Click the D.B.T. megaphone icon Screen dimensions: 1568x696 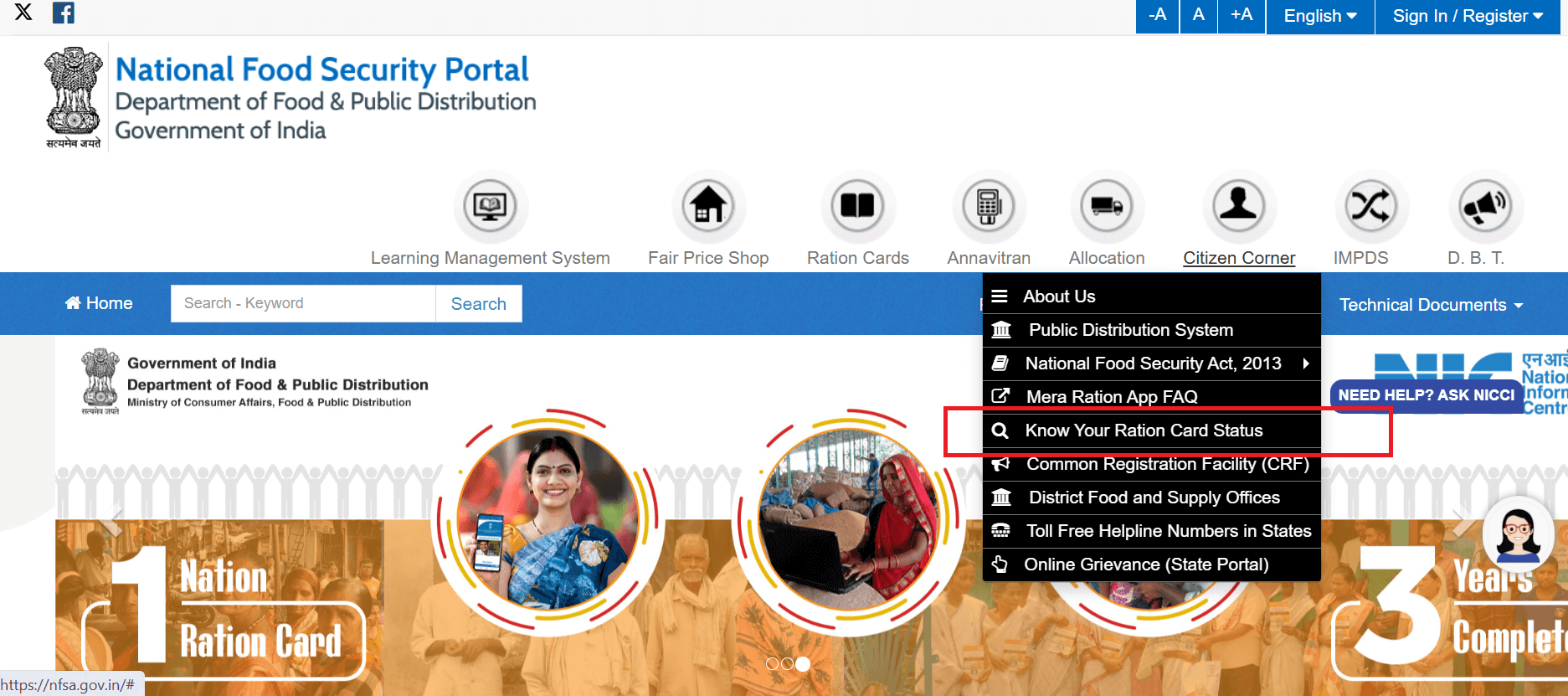tap(1484, 207)
